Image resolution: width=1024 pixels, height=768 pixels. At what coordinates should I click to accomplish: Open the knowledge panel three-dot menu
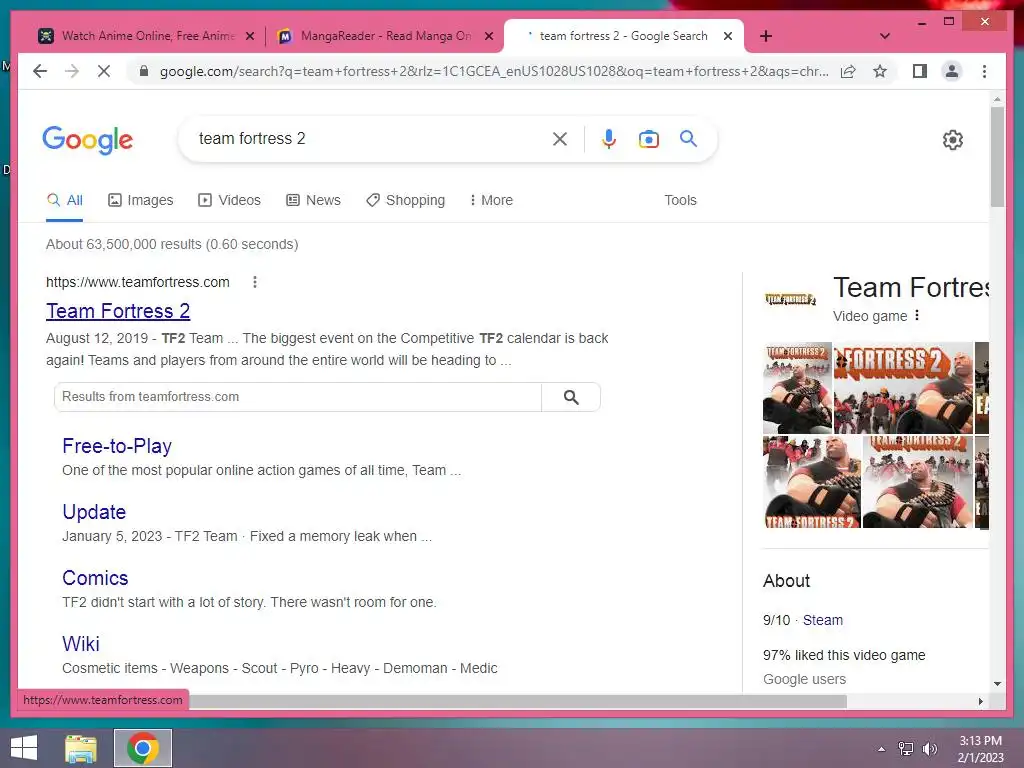tap(917, 316)
